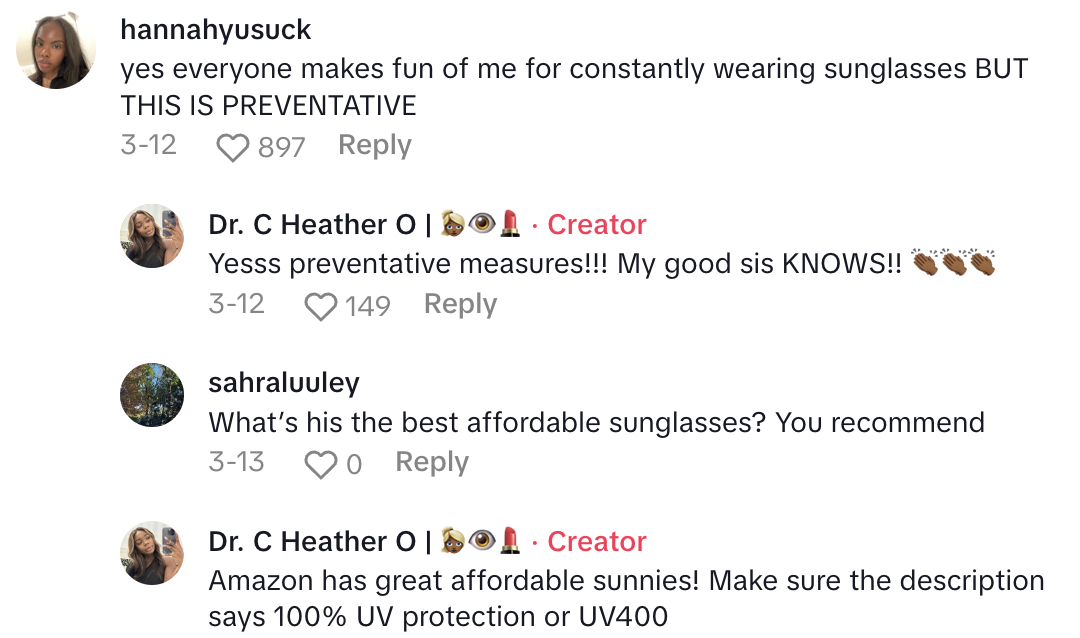1080x638 pixels.
Task: Click Dr. C Heather O avatar on 'Yesss' reply
Action: [152, 236]
